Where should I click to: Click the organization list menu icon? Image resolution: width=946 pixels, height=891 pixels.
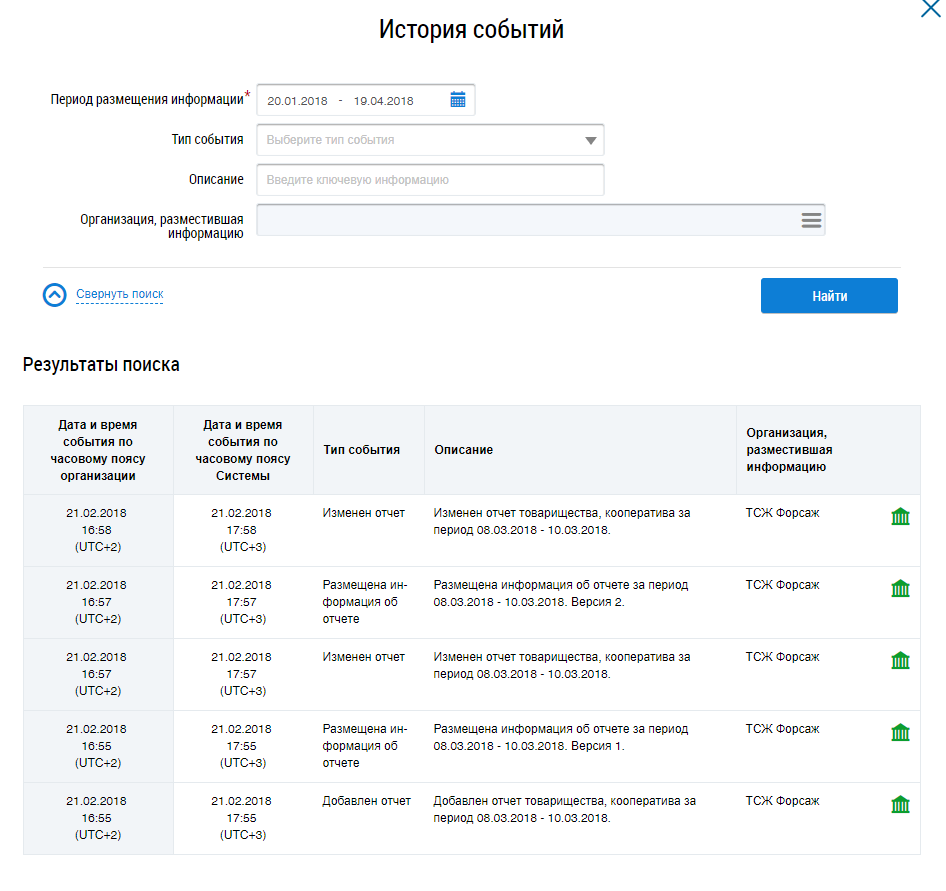tap(811, 220)
